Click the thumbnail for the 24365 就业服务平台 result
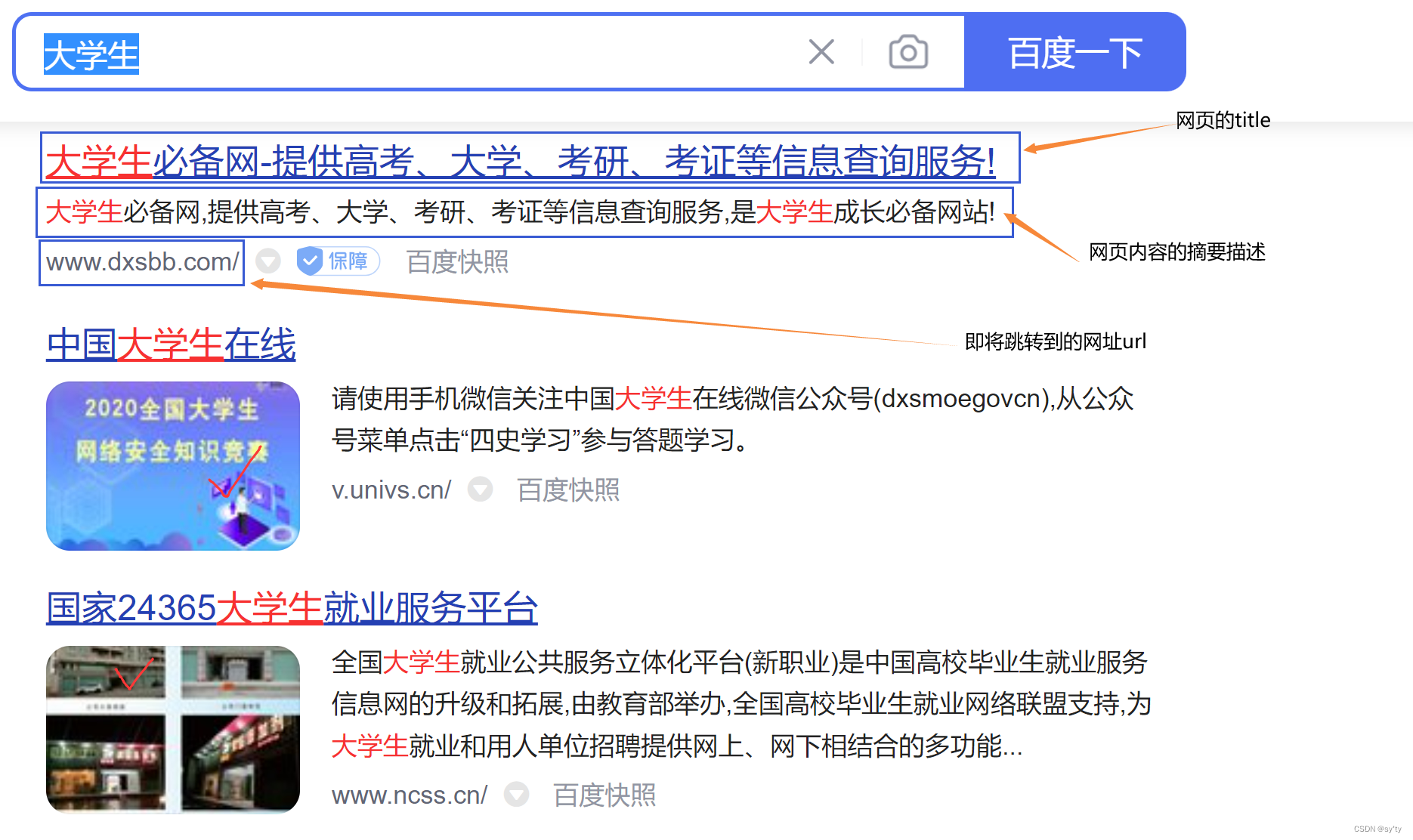Image resolution: width=1413 pixels, height=840 pixels. pos(173,729)
